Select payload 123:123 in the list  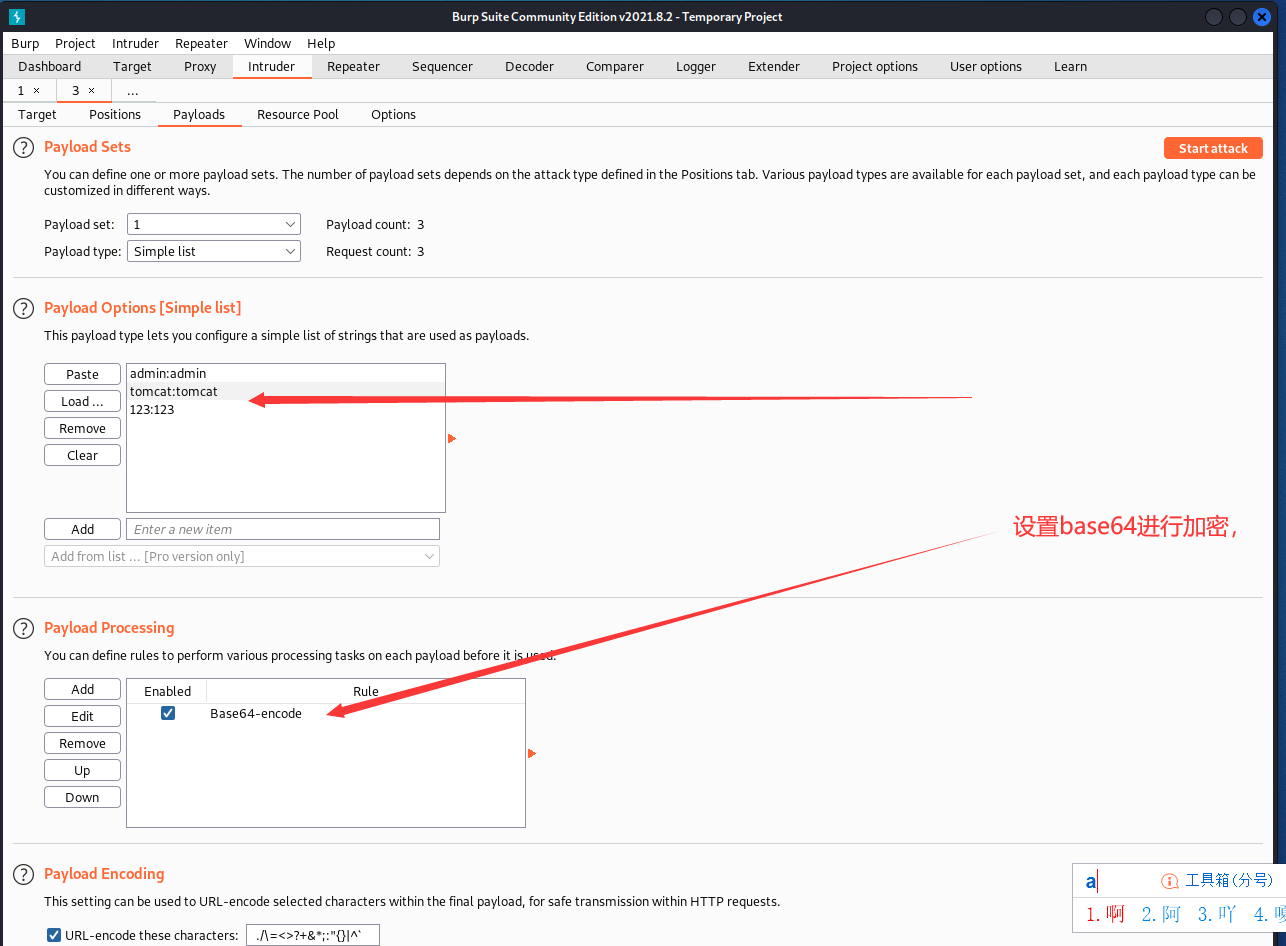[x=286, y=409]
